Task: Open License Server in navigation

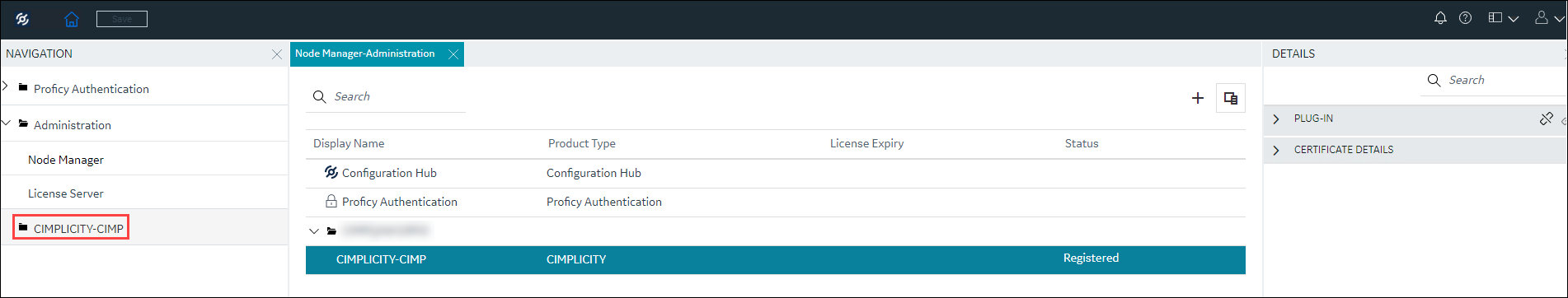Action: tap(66, 193)
